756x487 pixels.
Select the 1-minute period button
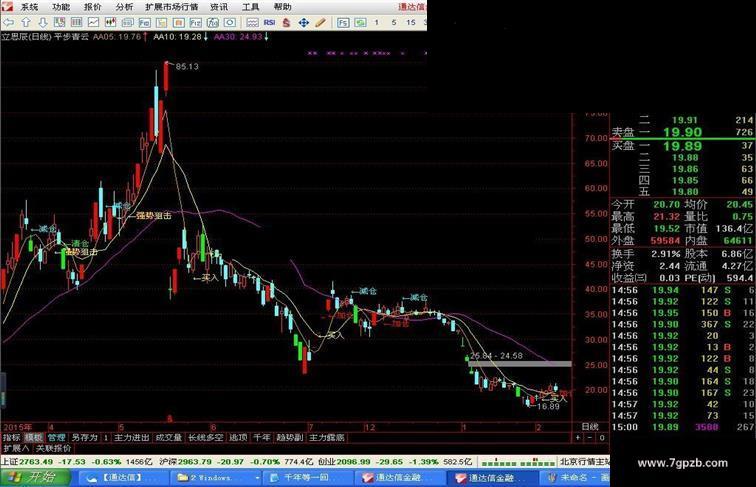pos(377,23)
